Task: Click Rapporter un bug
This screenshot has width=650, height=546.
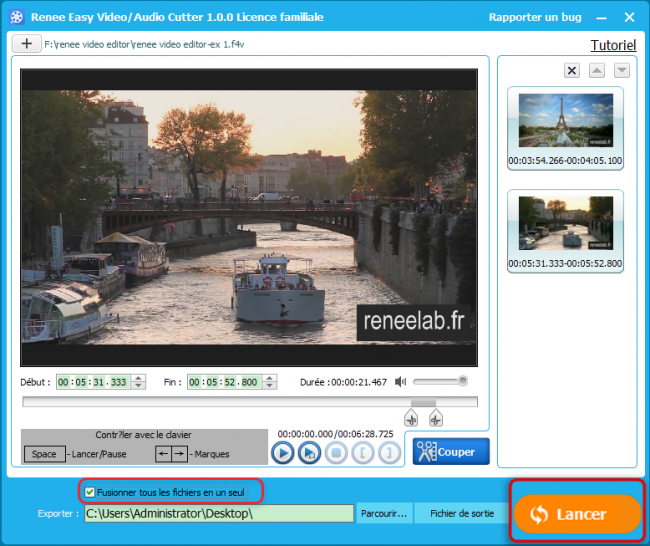Action: coord(535,17)
